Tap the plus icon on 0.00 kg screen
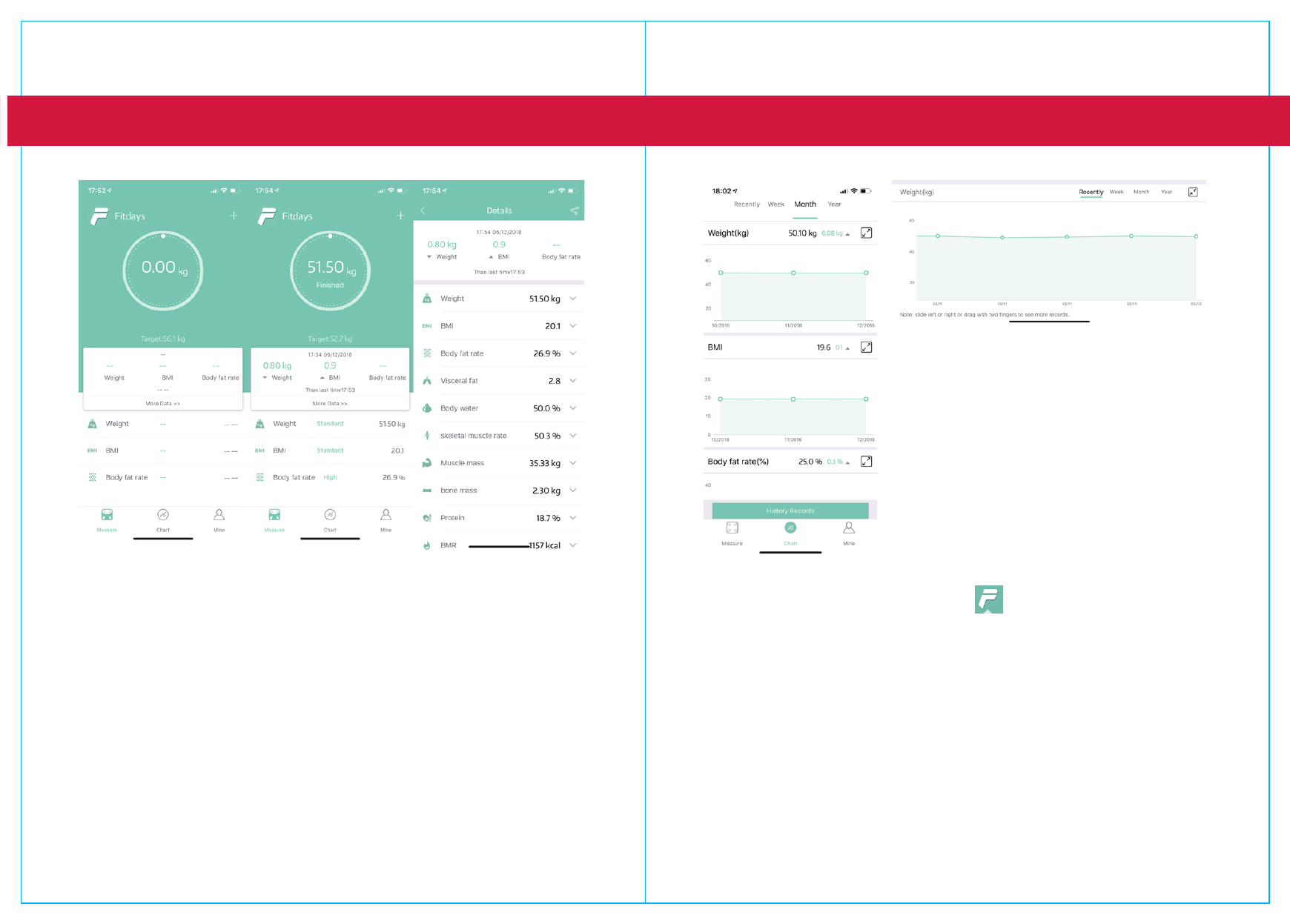The image size is (1290, 924). click(x=234, y=216)
